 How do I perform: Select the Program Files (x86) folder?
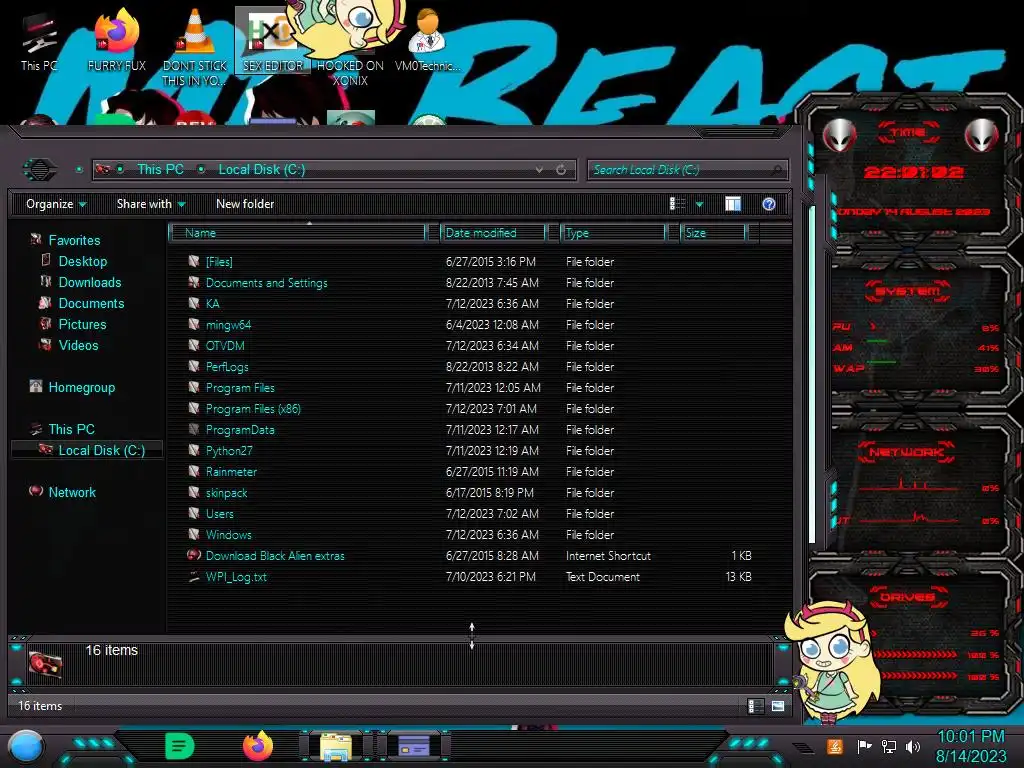(x=253, y=409)
